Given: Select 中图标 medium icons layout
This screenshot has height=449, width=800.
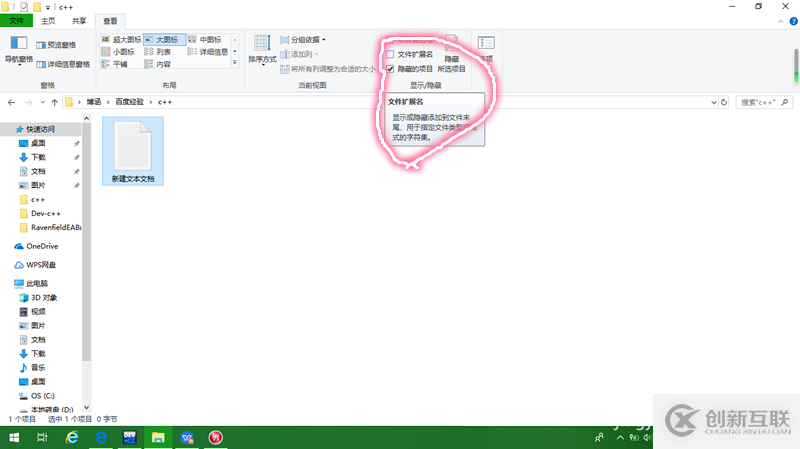Looking at the screenshot, I should (205, 39).
